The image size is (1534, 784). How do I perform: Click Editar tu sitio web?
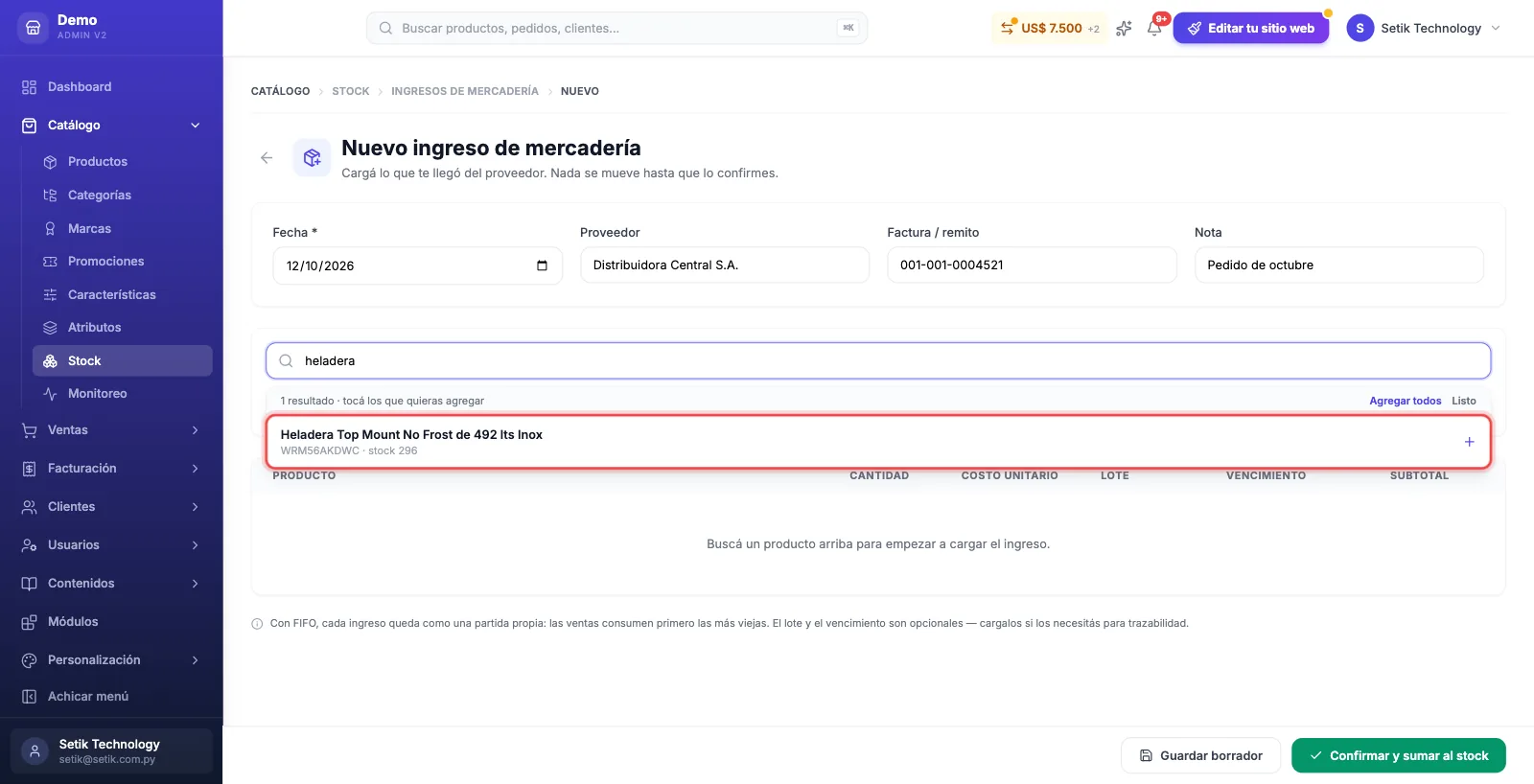point(1250,28)
